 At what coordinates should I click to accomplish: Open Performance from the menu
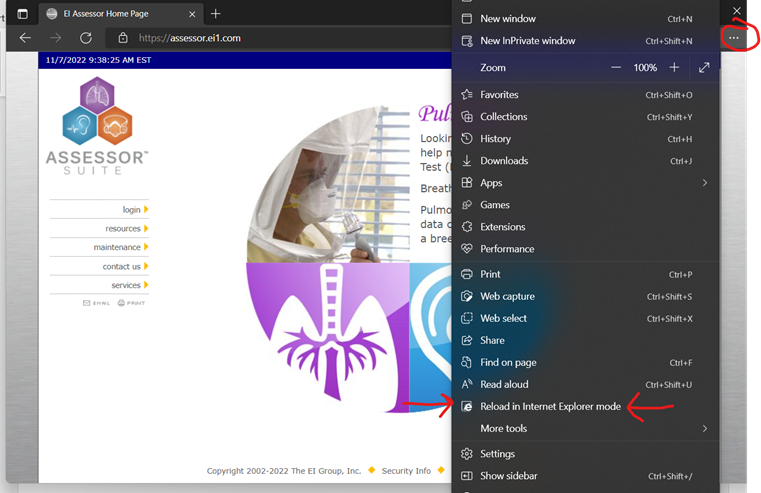coord(585,249)
